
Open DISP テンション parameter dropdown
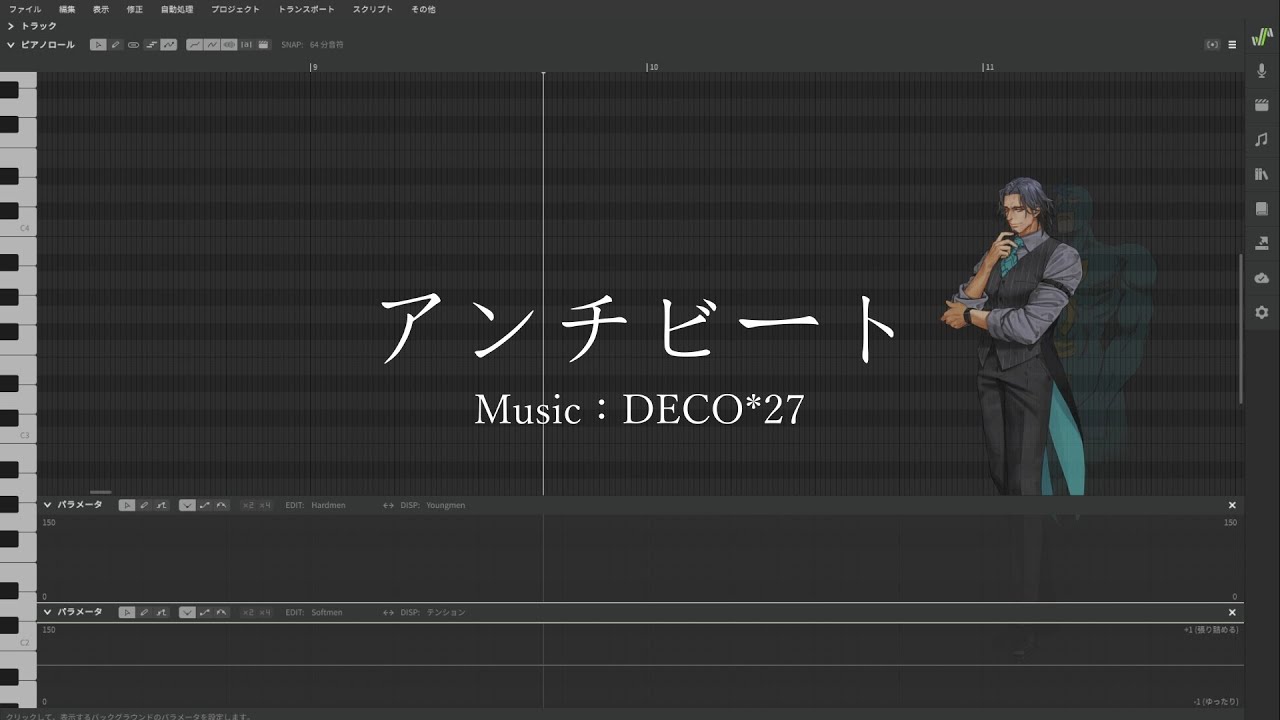point(446,612)
